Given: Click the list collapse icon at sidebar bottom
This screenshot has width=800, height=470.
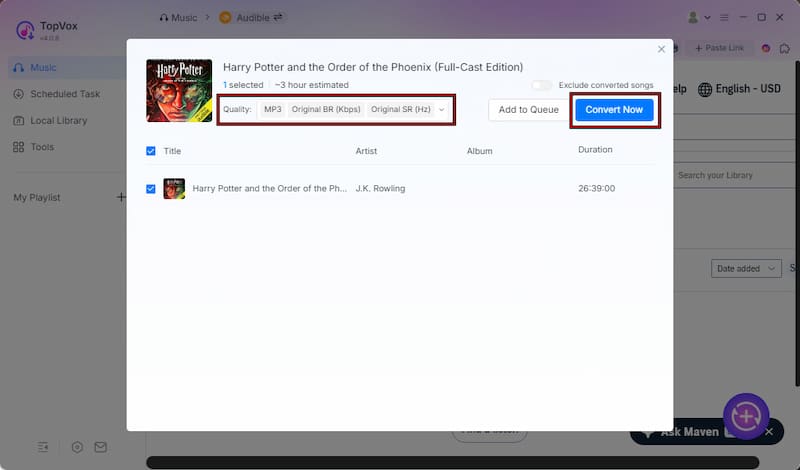Looking at the screenshot, I should point(43,447).
